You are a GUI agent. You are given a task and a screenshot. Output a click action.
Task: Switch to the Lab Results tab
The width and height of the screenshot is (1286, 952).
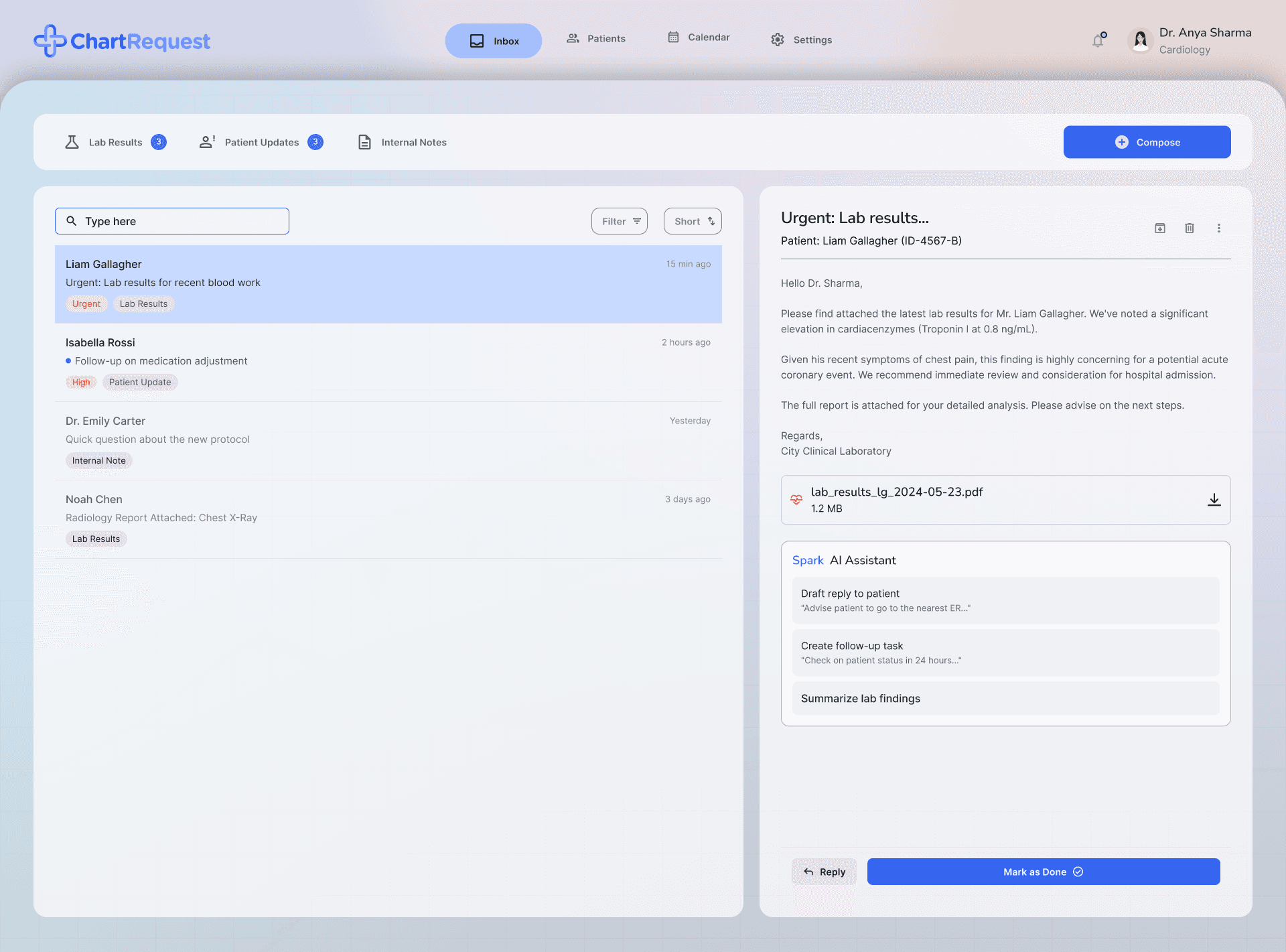click(x=115, y=142)
